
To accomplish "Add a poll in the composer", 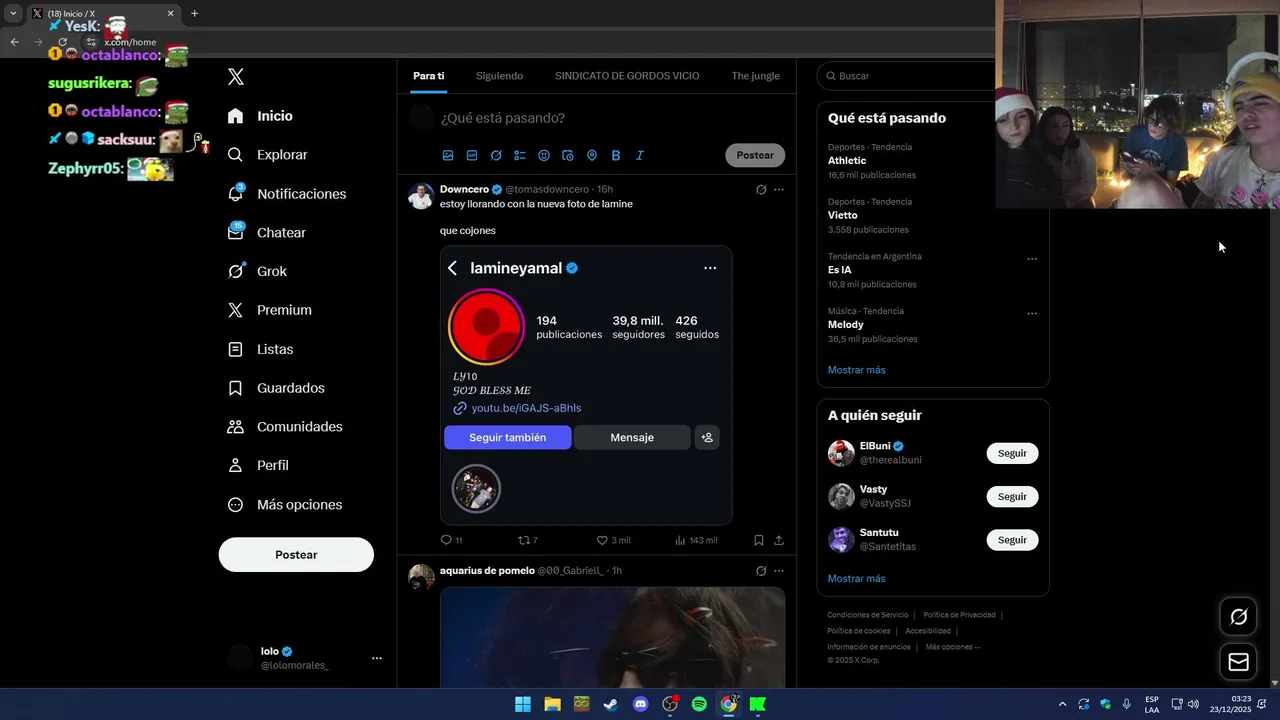I will click(x=520, y=155).
